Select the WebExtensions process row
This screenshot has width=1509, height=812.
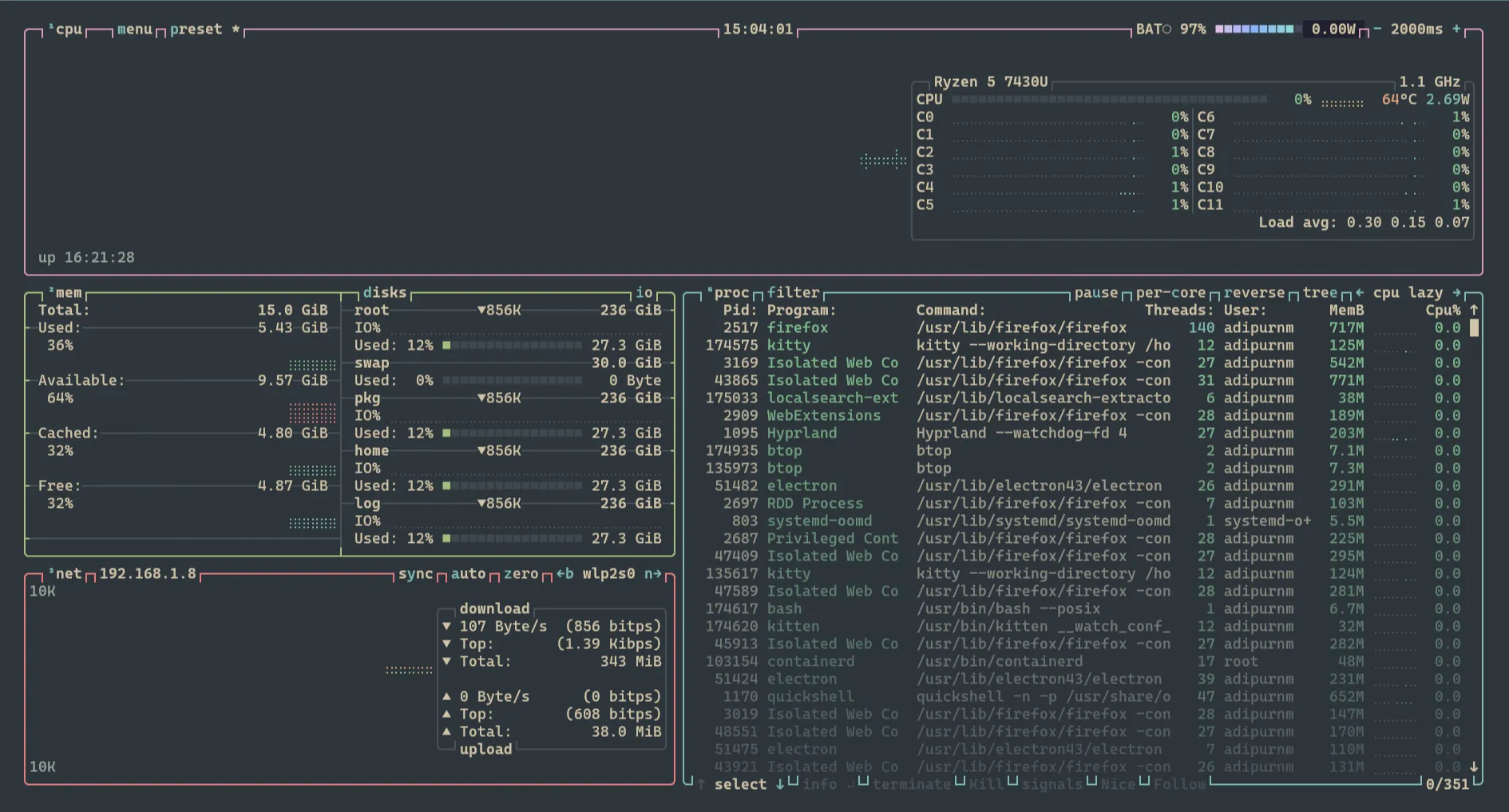point(1083,416)
